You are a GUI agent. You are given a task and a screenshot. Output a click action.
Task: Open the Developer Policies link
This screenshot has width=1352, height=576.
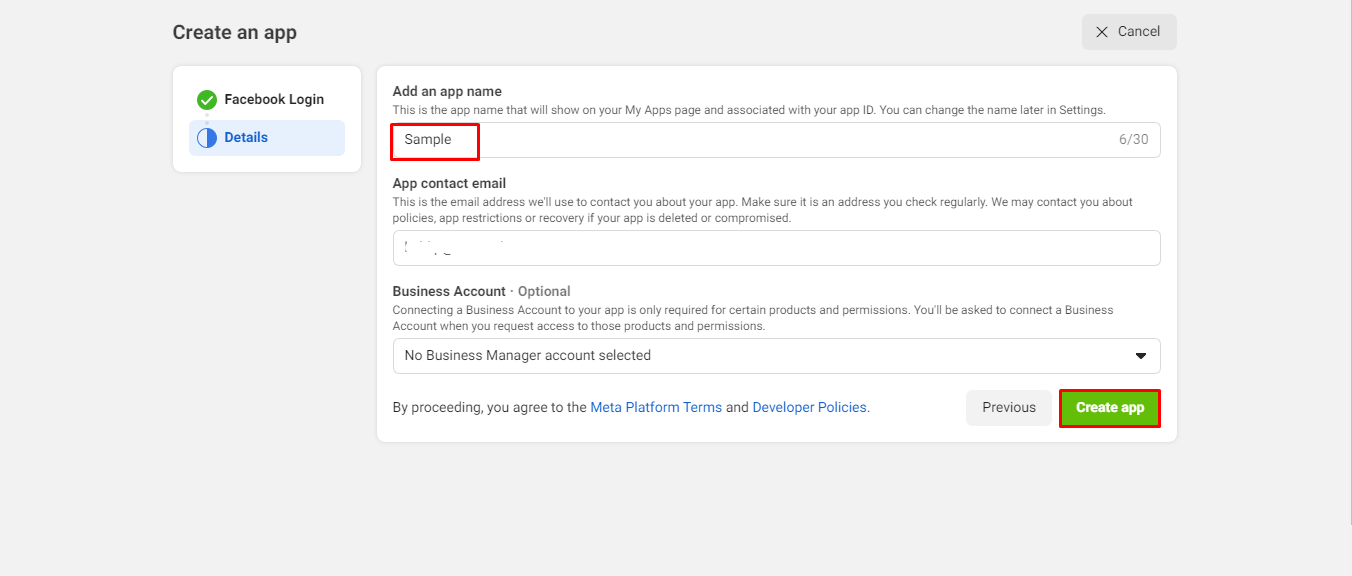pyautogui.click(x=809, y=408)
